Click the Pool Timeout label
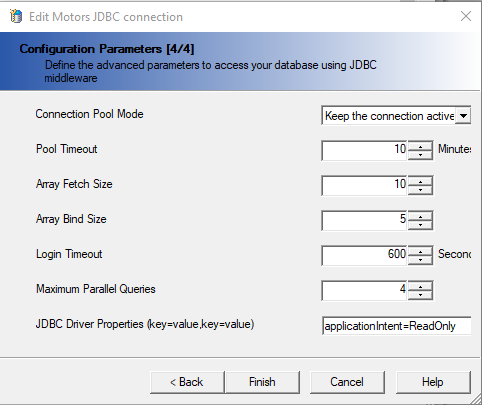This screenshot has width=482, height=405. pos(67,149)
